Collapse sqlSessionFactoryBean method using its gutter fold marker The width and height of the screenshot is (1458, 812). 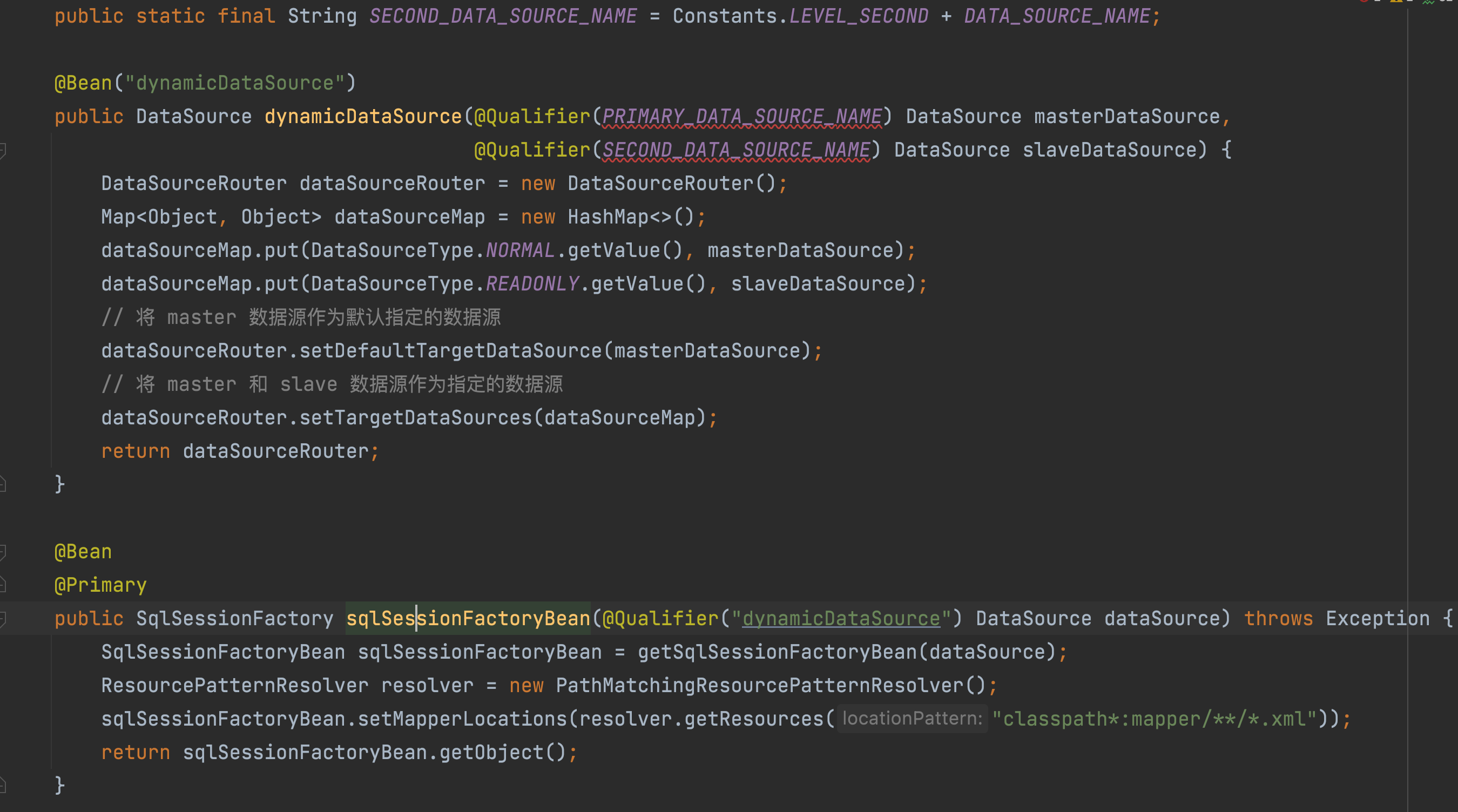tap(3, 619)
